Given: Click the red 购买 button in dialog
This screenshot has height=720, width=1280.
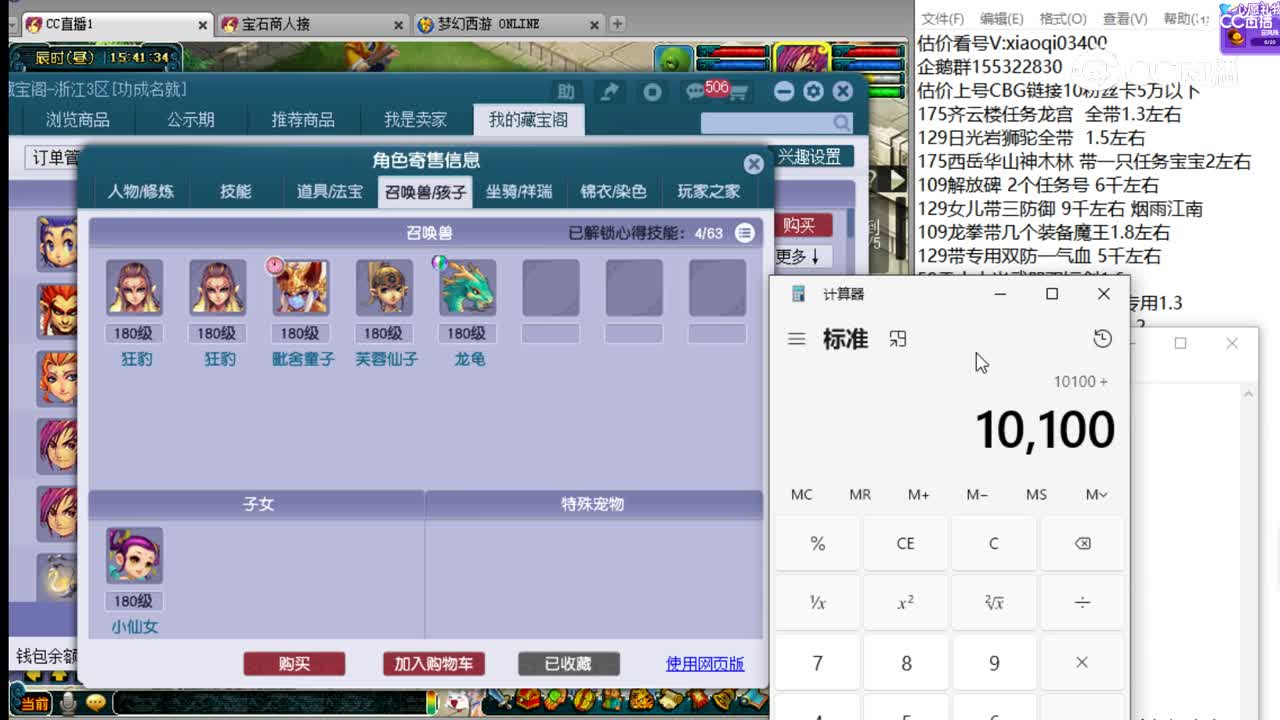Looking at the screenshot, I should coord(294,664).
